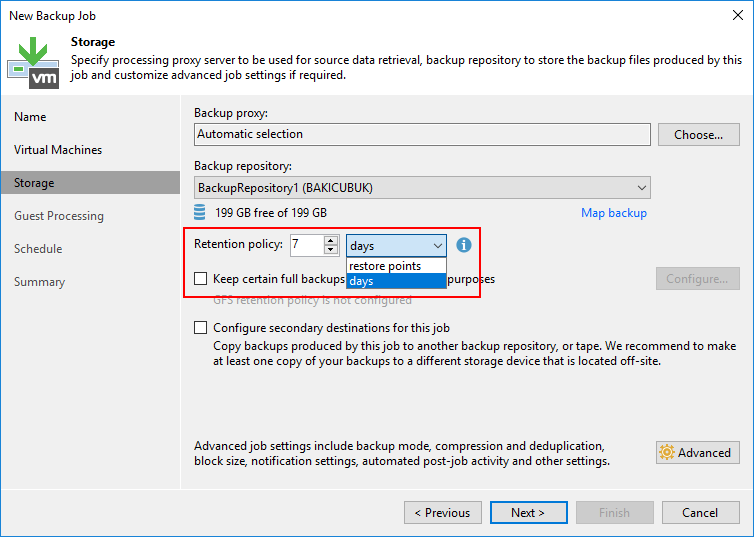Click the retention policy info icon

[x=463, y=245]
